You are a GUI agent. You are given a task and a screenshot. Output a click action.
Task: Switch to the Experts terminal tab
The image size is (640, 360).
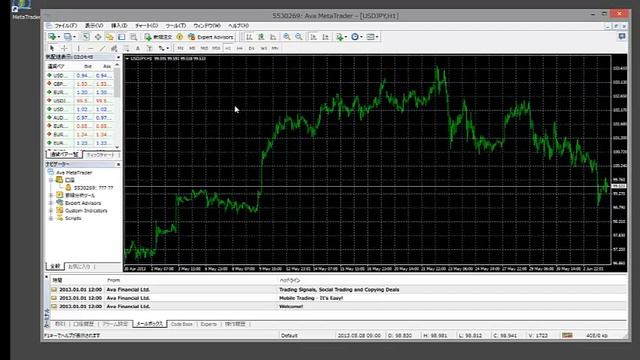209,324
